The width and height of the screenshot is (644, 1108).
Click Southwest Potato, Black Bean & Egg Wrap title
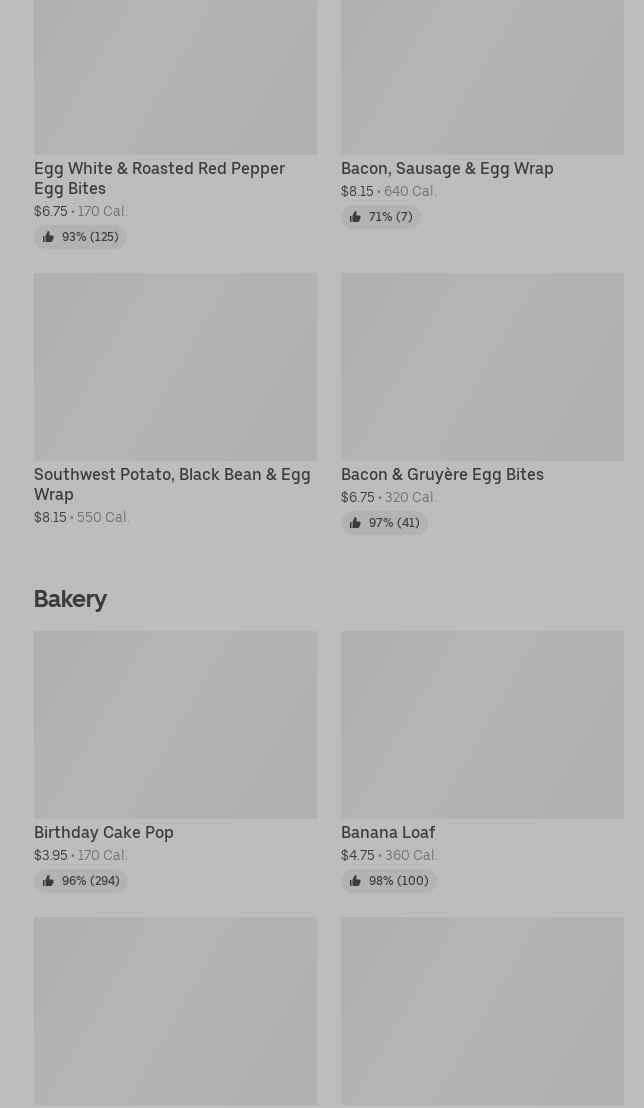pos(172,484)
